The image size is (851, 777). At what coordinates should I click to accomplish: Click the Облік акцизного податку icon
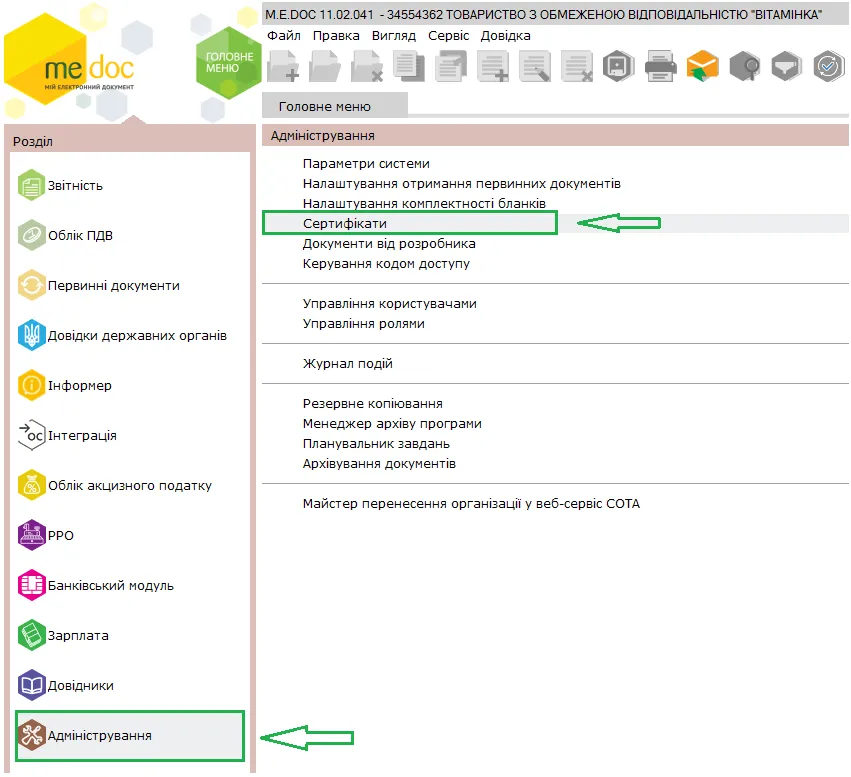pos(31,485)
